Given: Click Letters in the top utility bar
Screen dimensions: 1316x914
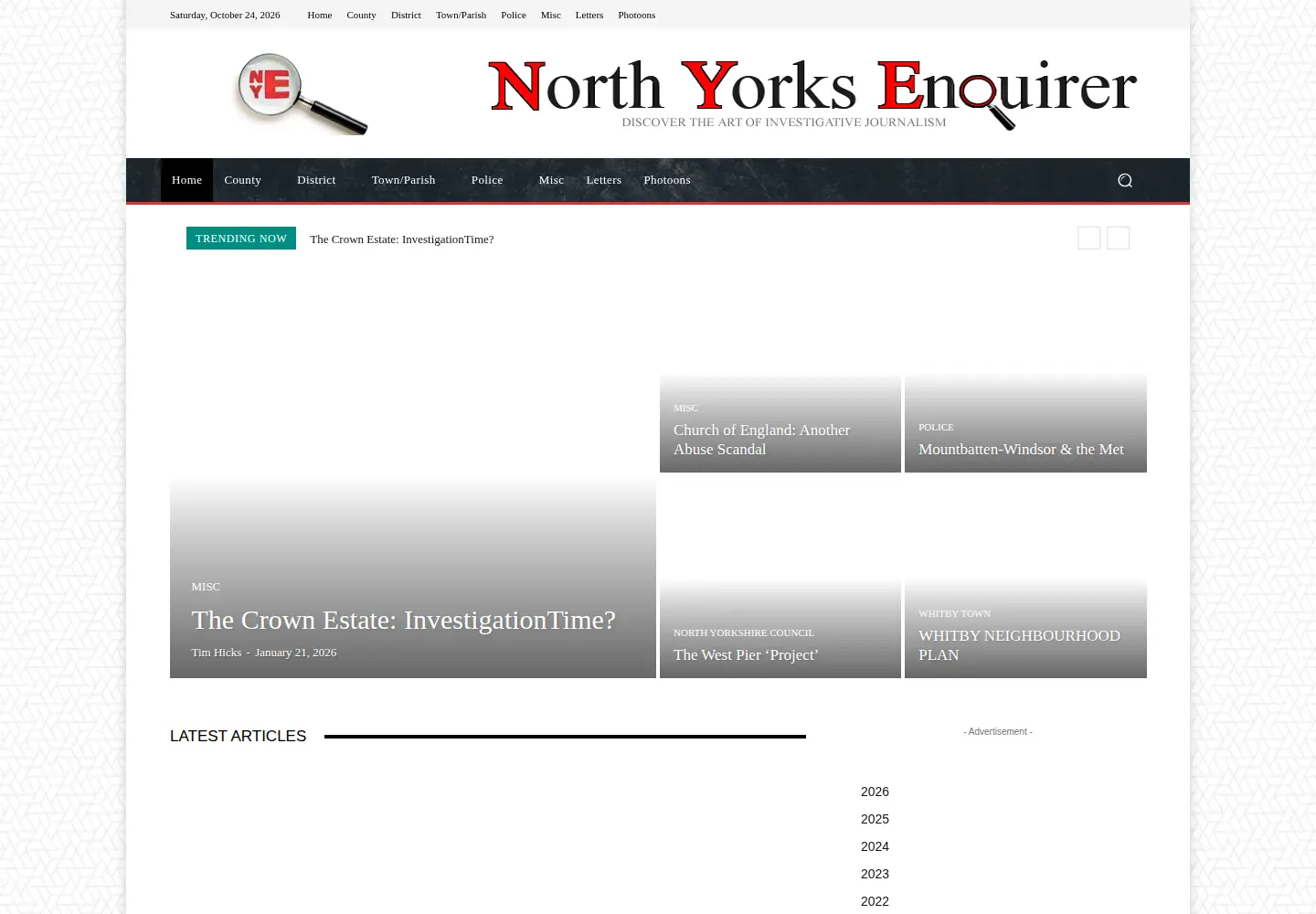Looking at the screenshot, I should click(x=589, y=15).
